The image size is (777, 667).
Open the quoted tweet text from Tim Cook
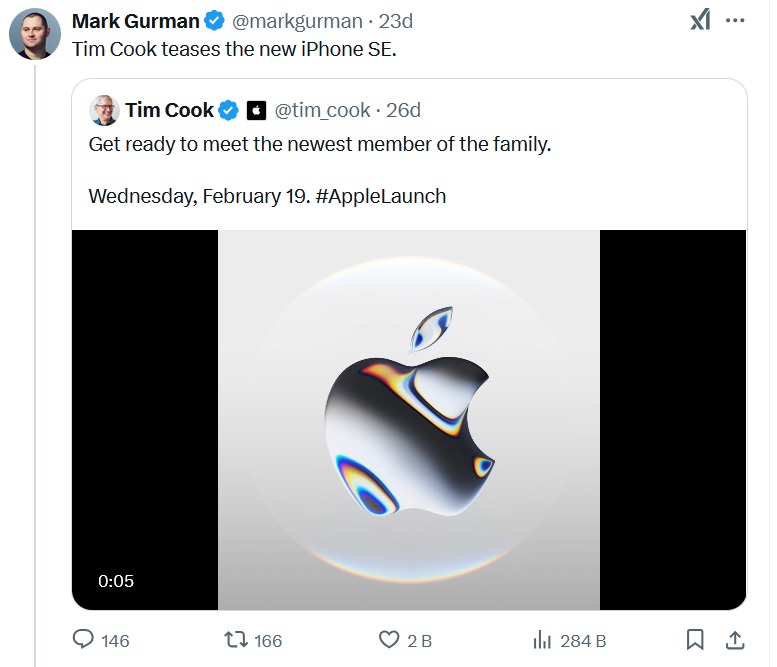[320, 145]
